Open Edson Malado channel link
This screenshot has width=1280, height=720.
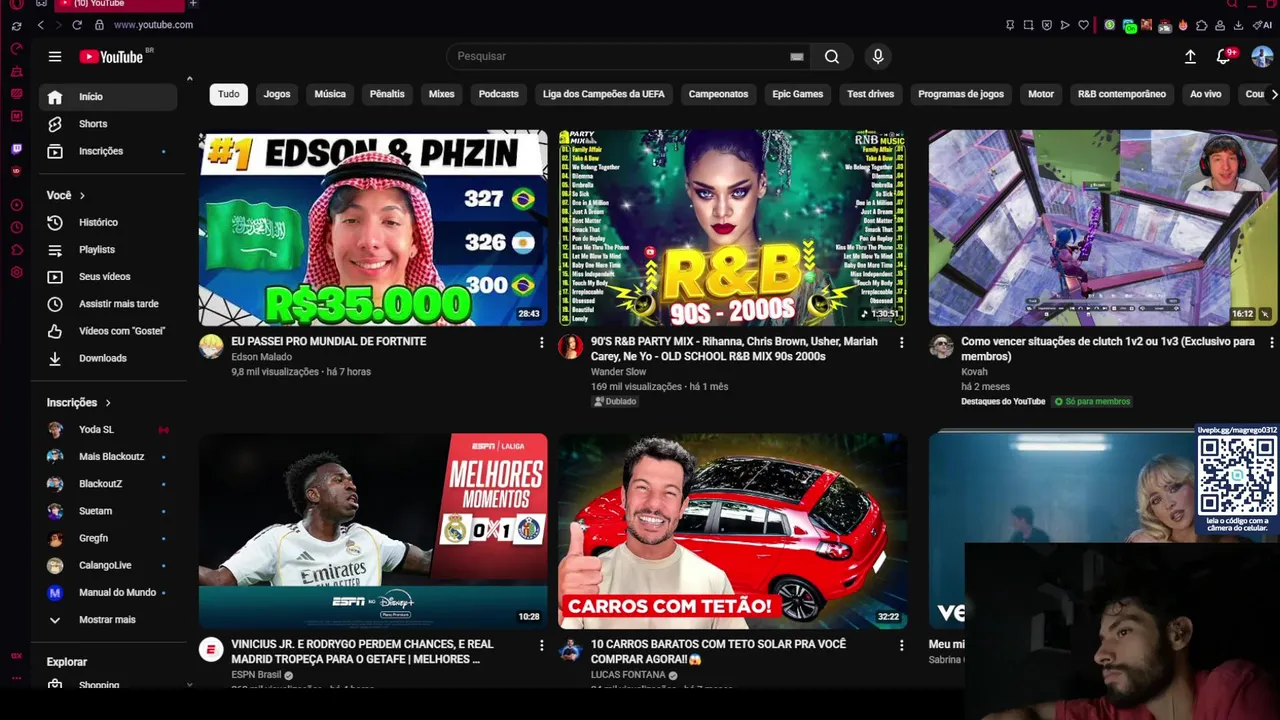coord(261,357)
